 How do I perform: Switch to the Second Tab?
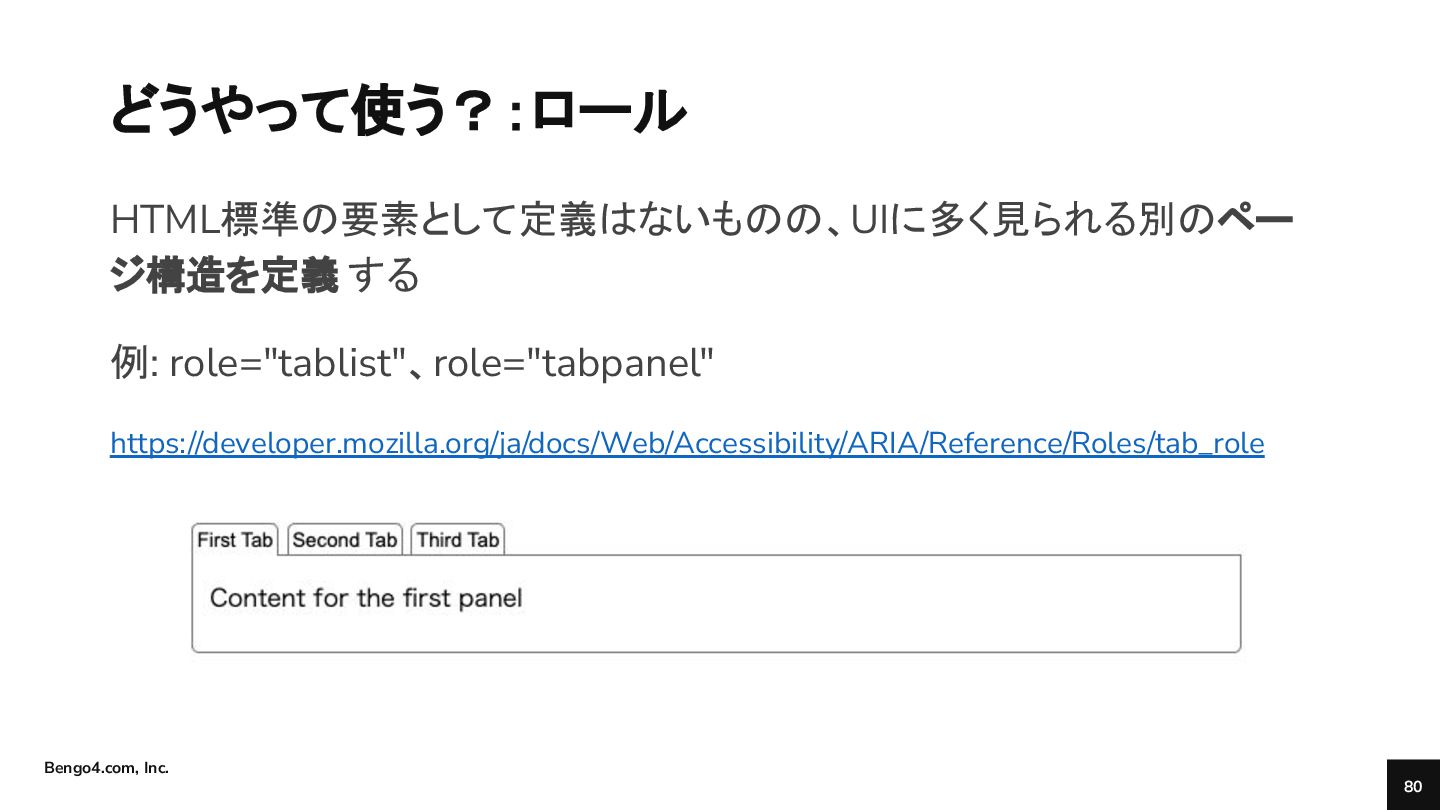point(345,540)
